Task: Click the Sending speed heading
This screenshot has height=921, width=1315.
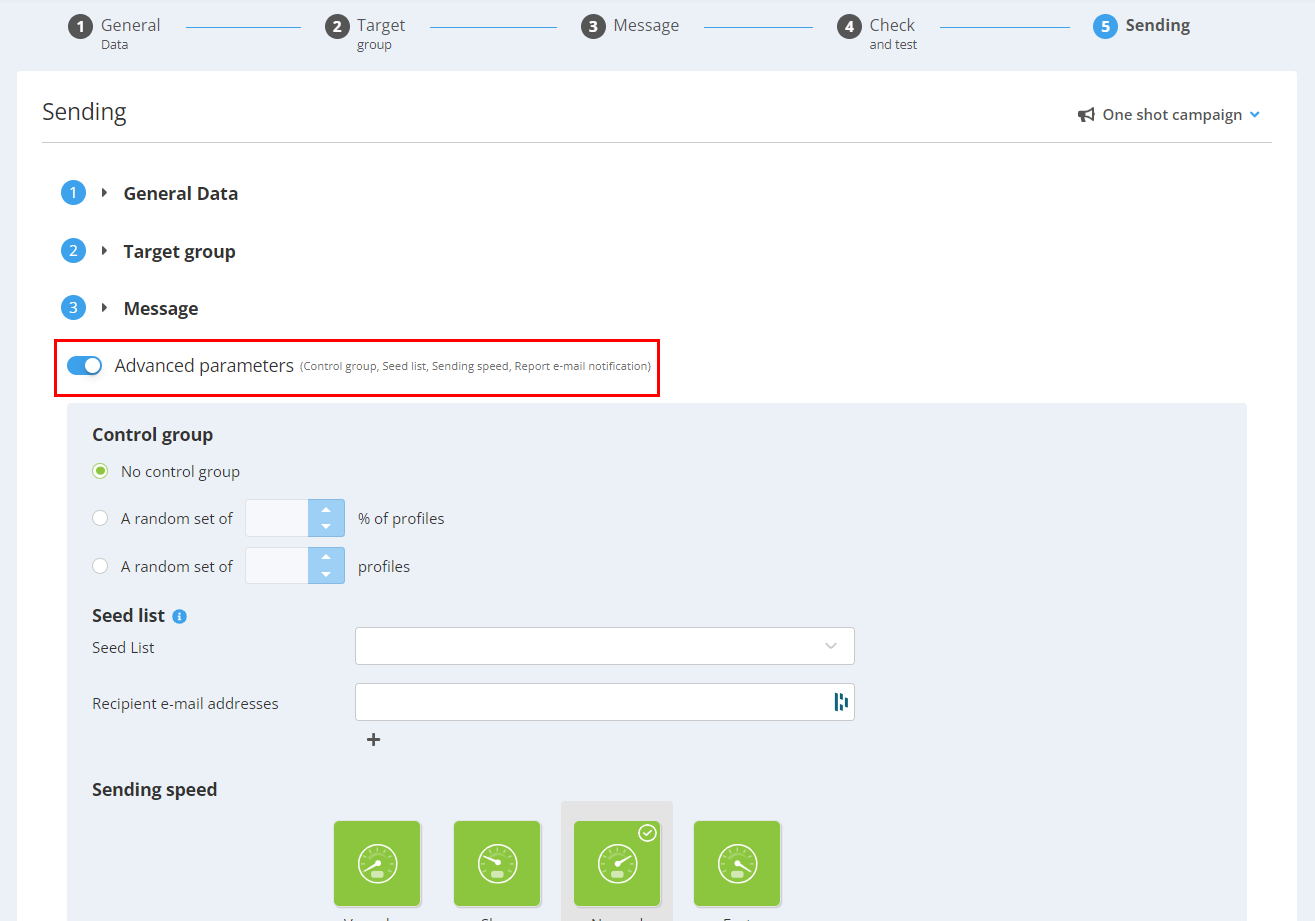Action: click(x=154, y=790)
